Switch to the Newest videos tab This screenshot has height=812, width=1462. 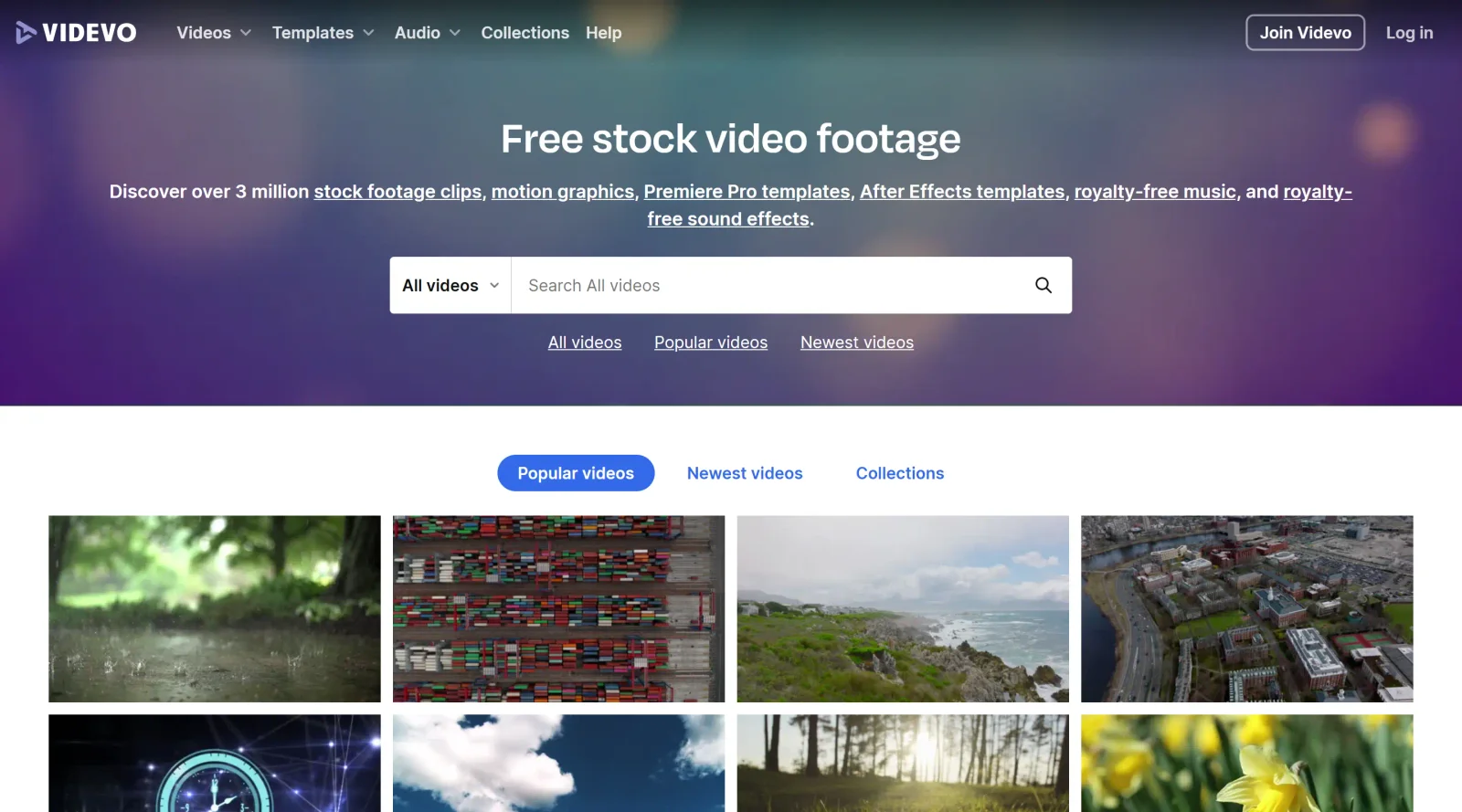(745, 473)
